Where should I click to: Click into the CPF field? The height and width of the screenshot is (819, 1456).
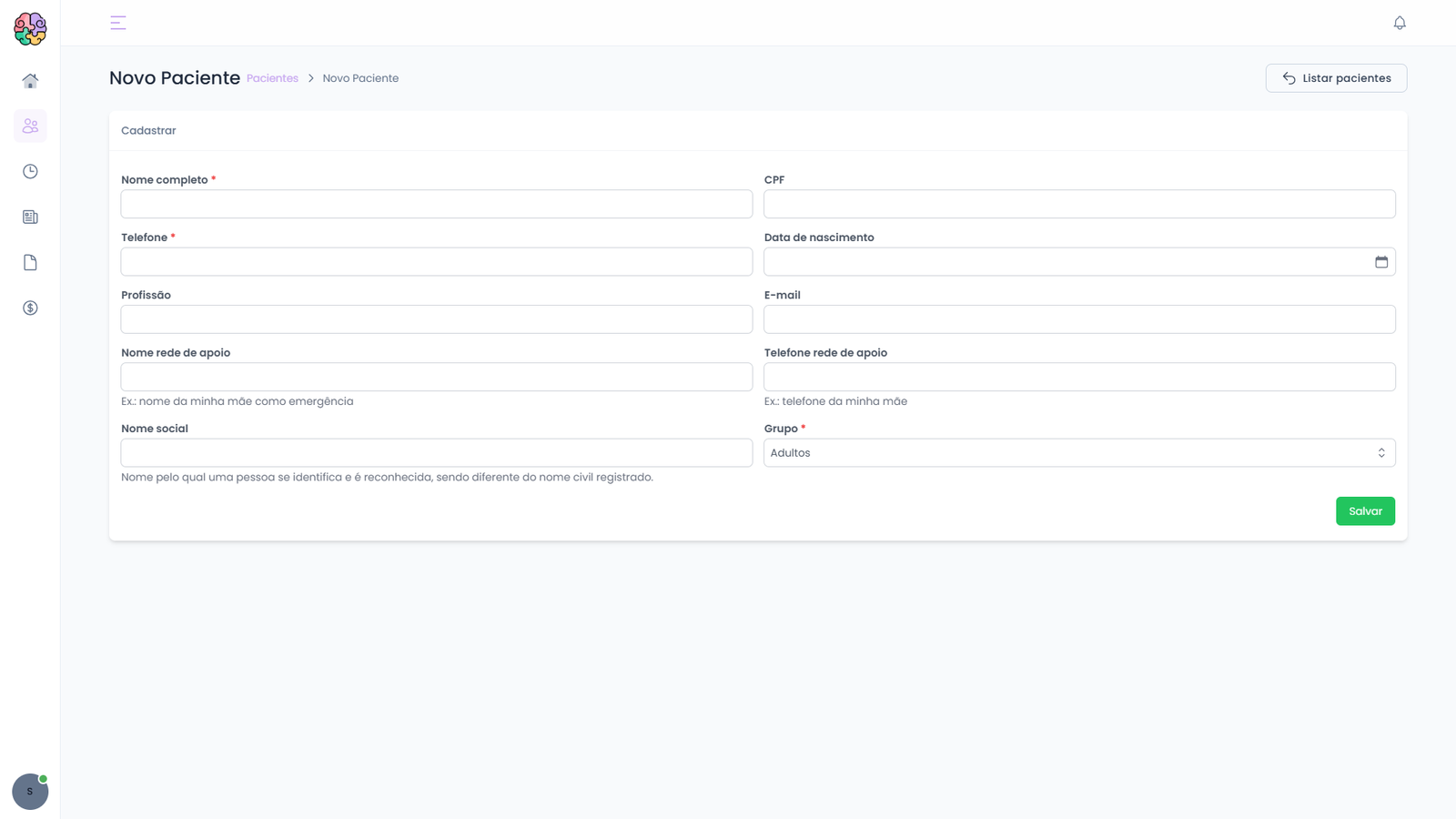point(1078,204)
